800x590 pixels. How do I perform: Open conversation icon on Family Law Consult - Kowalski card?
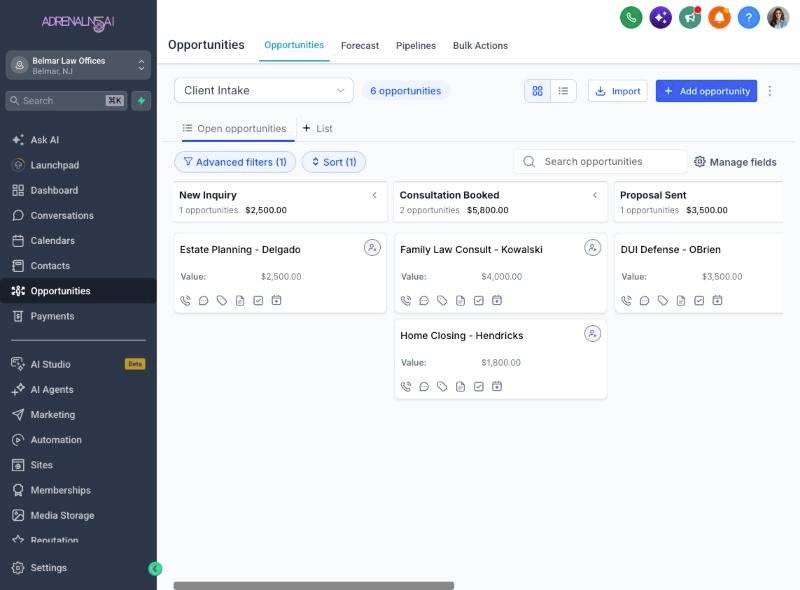tap(424, 301)
